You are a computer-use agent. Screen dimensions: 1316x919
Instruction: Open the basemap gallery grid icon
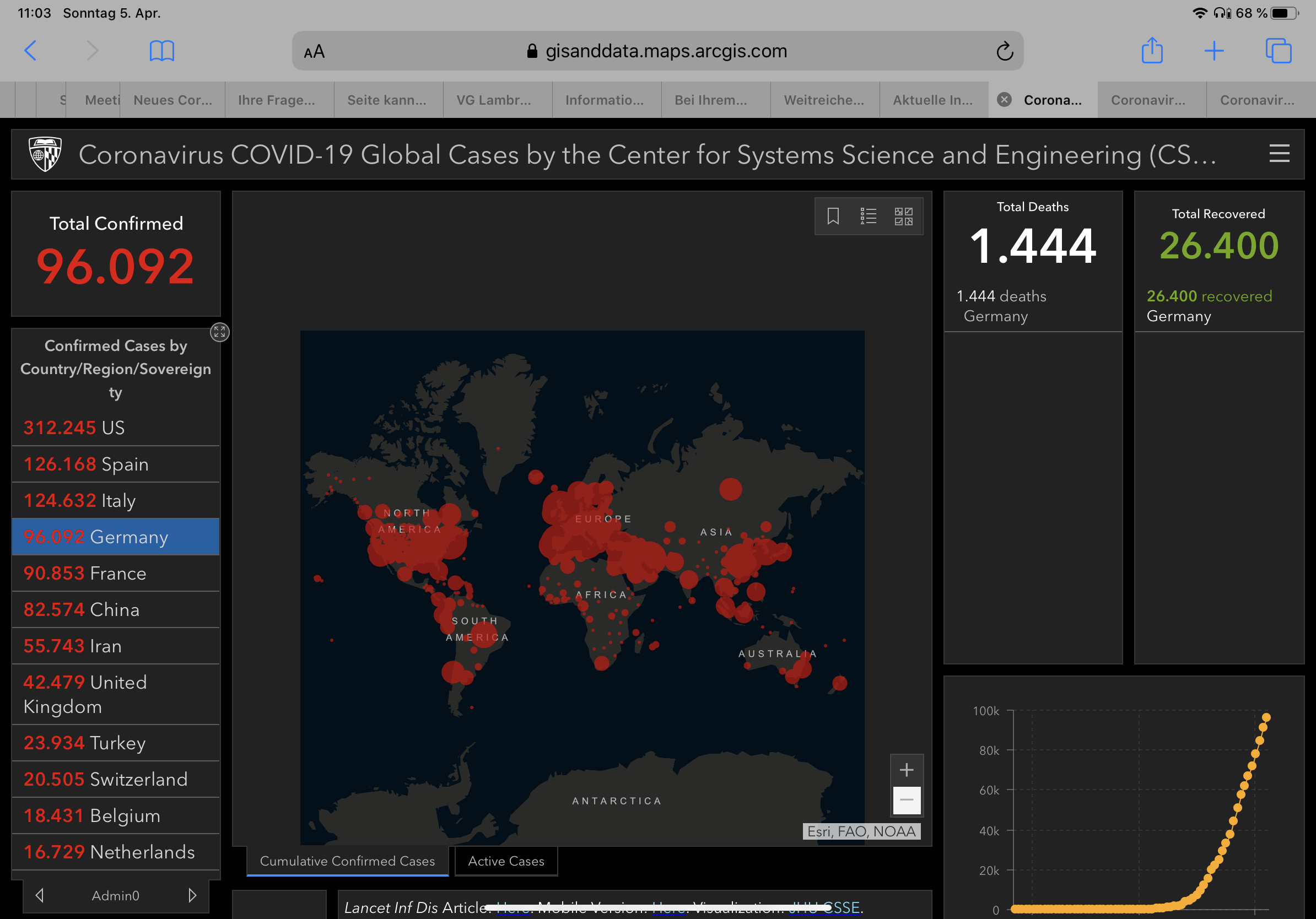[x=903, y=216]
